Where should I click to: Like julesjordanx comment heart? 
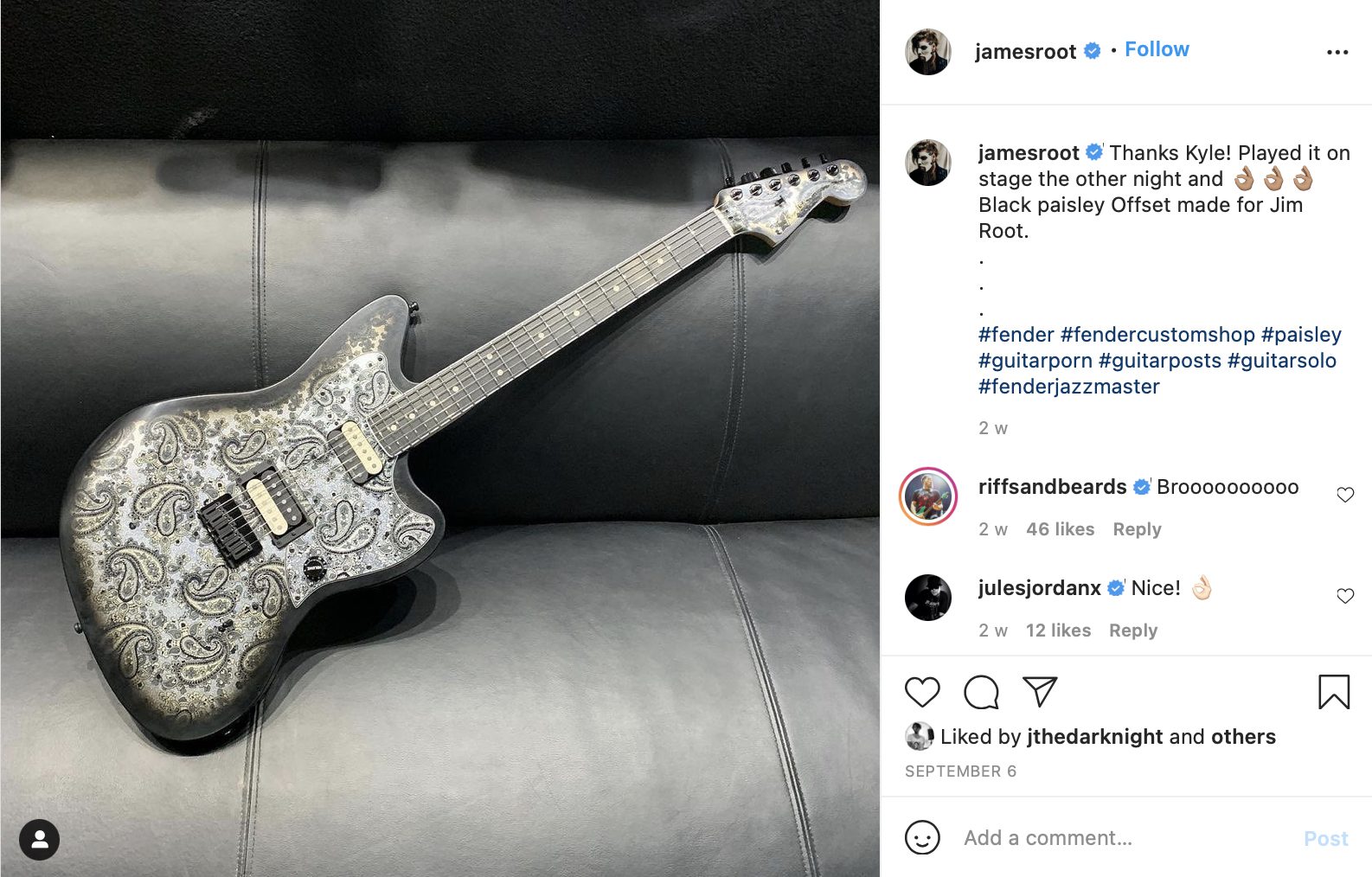(1345, 596)
